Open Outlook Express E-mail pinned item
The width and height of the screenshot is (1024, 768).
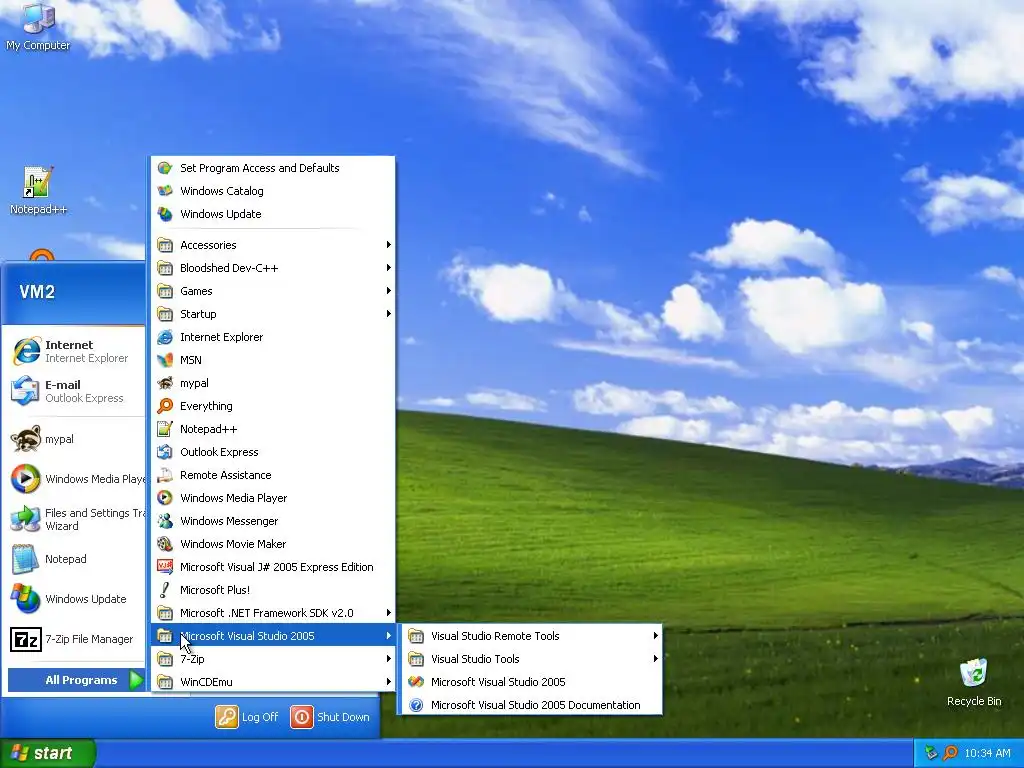point(76,391)
